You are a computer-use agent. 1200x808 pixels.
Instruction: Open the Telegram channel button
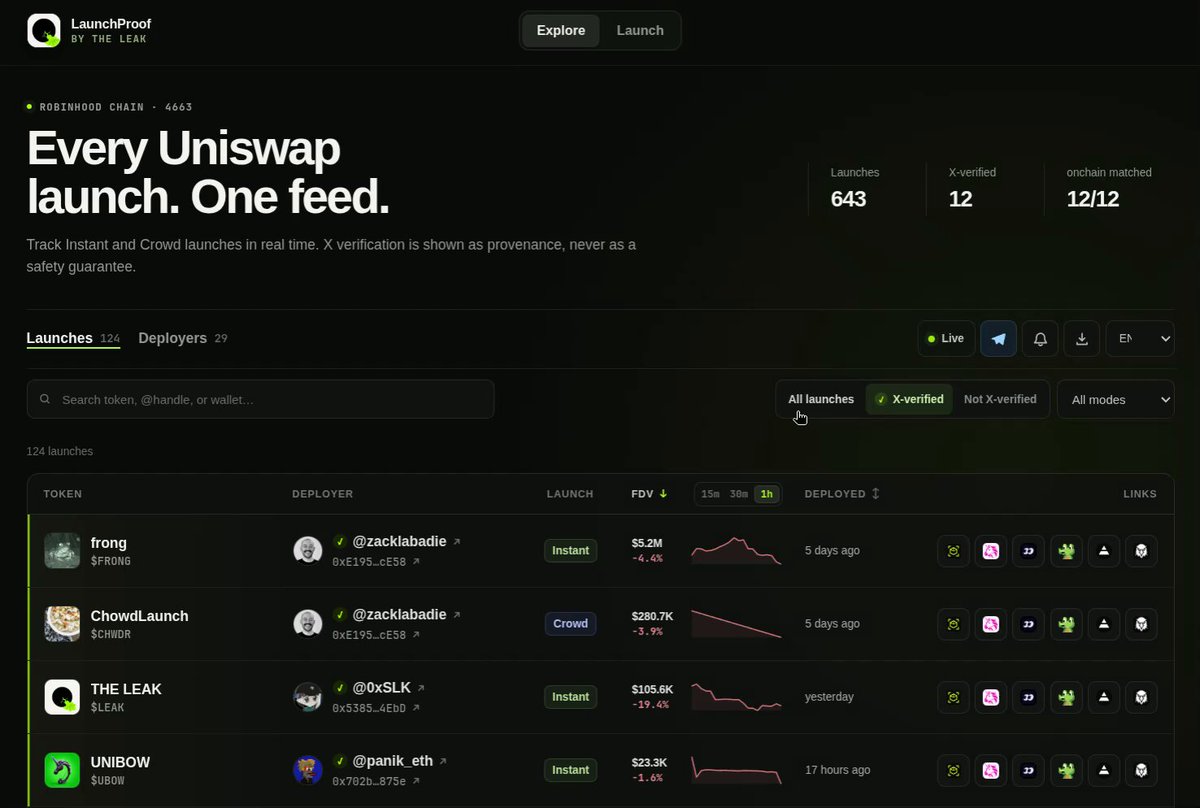coord(999,339)
